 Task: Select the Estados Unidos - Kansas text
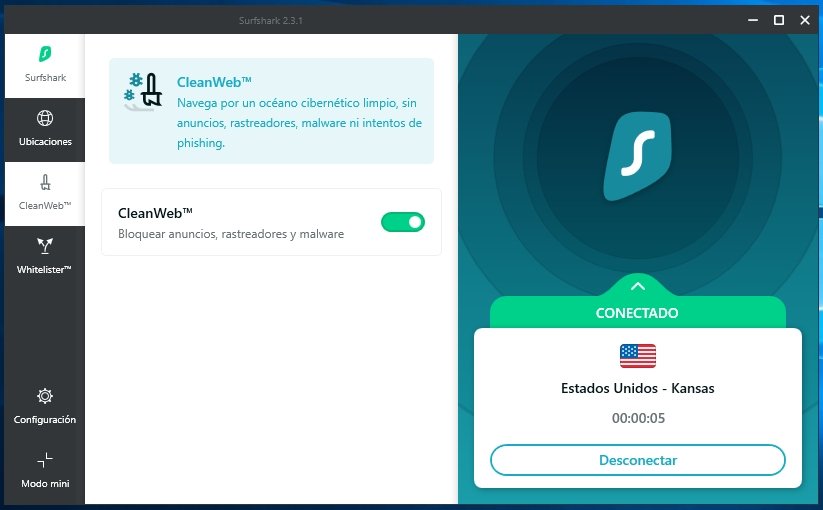pos(638,388)
